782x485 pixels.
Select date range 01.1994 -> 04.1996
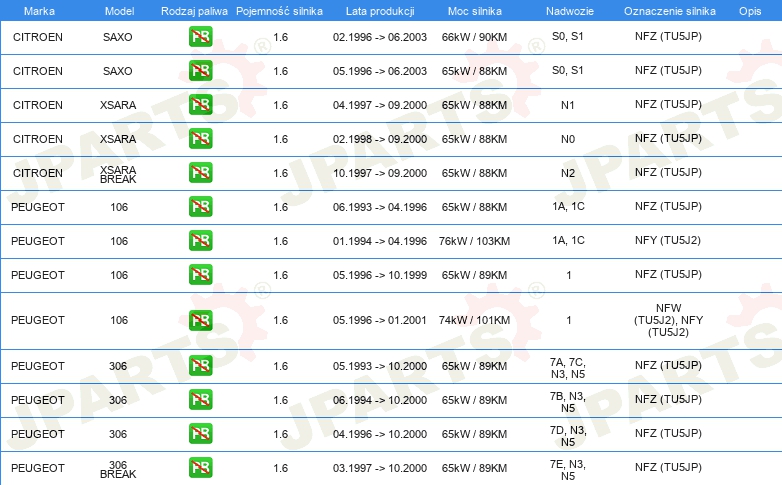click(x=380, y=241)
